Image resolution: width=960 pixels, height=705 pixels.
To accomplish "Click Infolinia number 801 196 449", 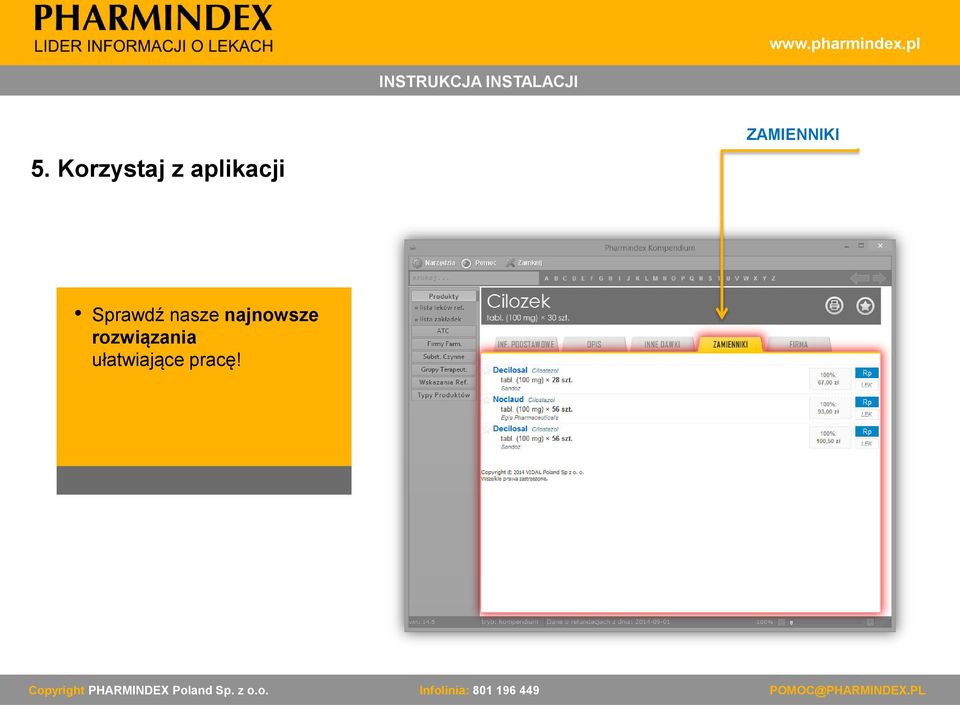I will (x=506, y=690).
